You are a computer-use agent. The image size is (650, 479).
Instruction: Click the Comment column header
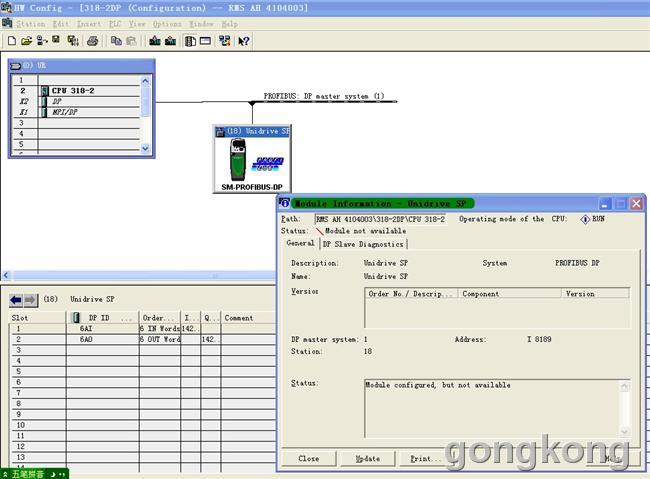click(248, 318)
